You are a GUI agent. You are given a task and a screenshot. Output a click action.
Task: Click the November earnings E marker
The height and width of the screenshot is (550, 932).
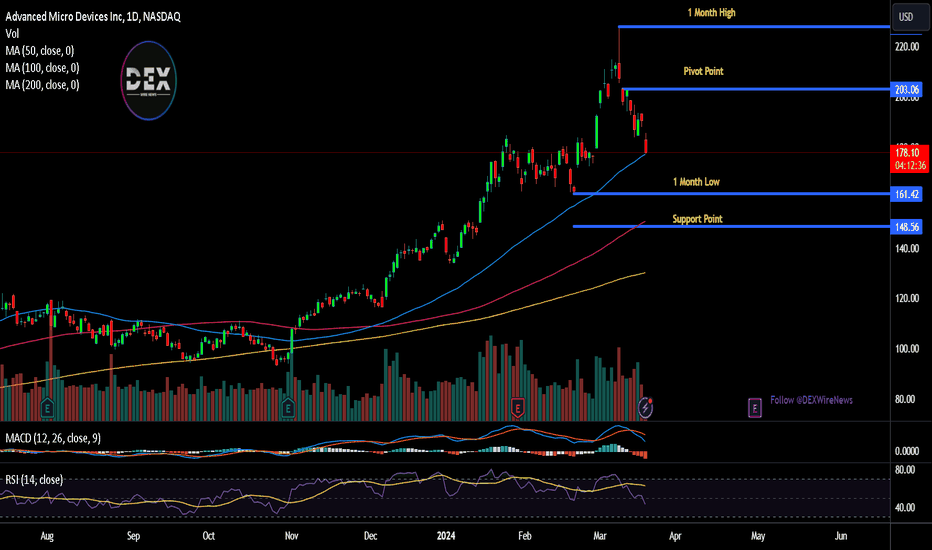click(288, 408)
